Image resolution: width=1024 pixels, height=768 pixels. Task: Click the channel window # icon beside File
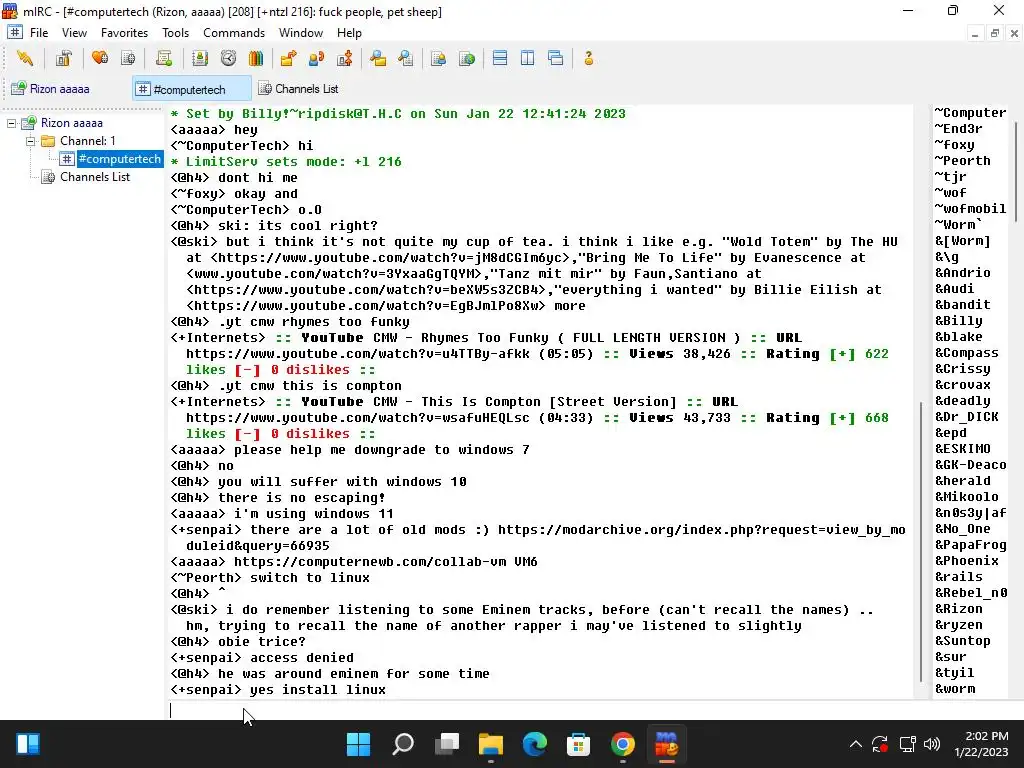tap(15, 32)
